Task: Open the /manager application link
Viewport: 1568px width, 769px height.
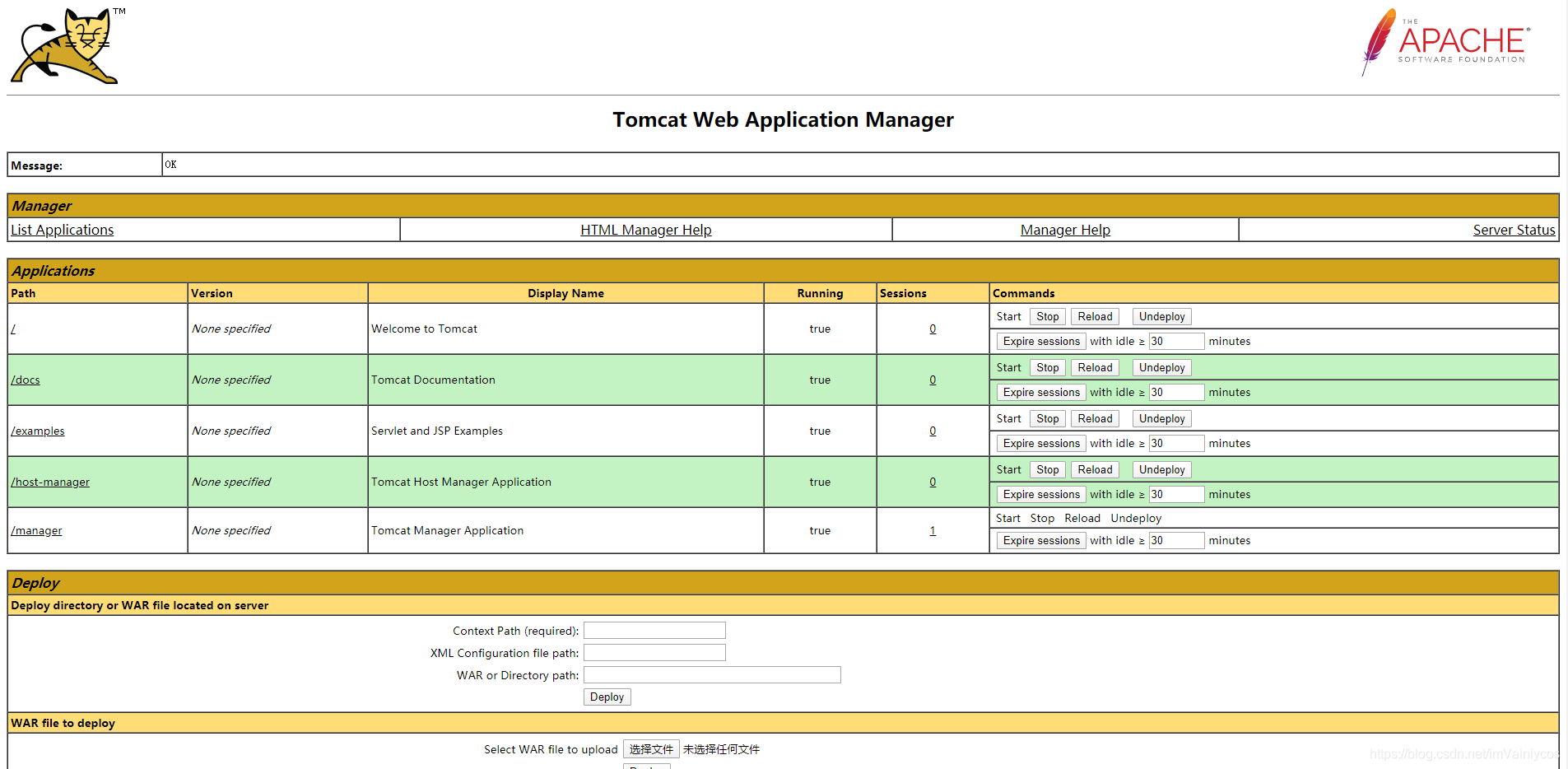Action: click(36, 530)
